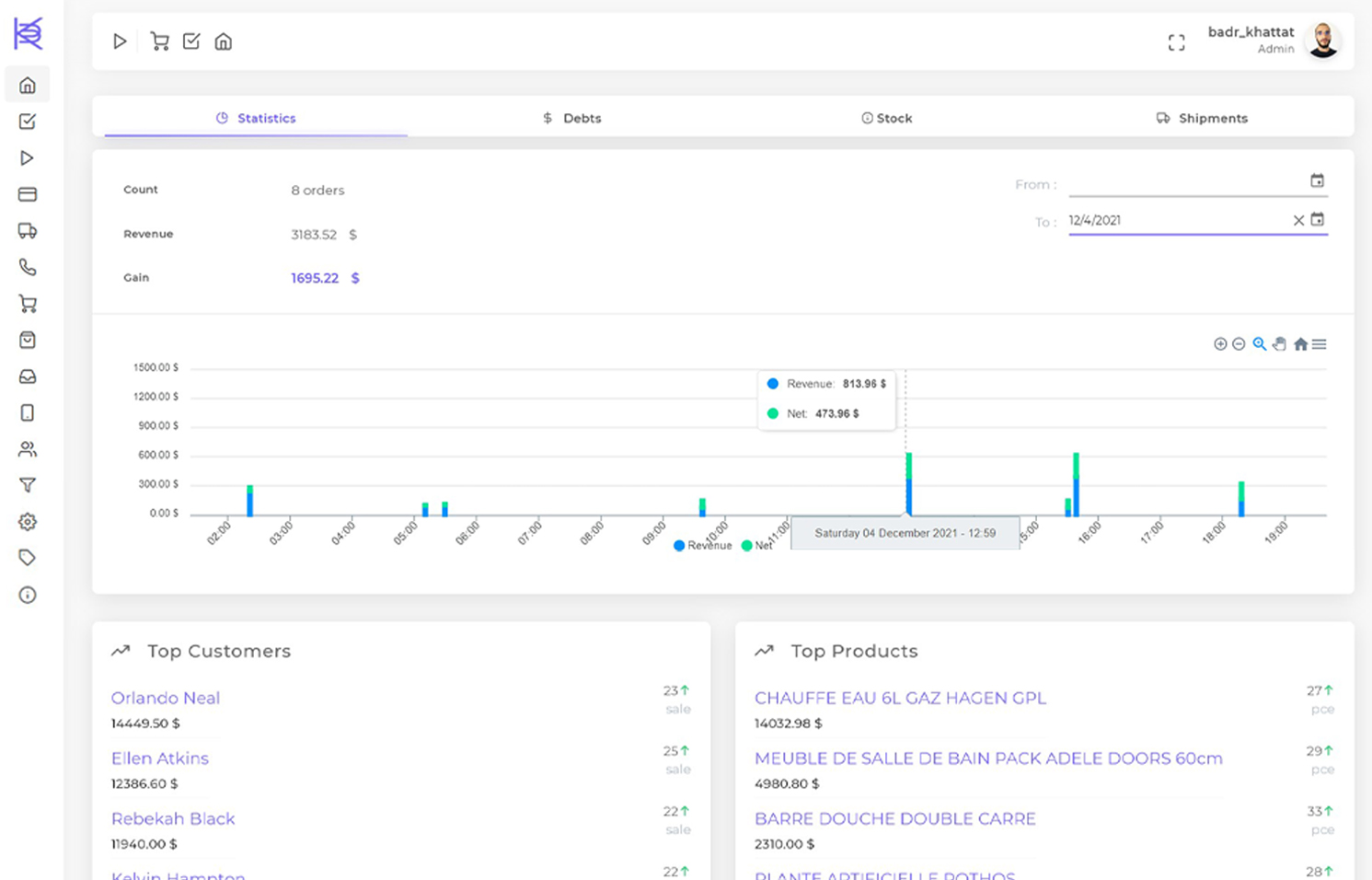The height and width of the screenshot is (880, 1372).
Task: Click the checkbox-edit icon in top toolbar
Action: [191, 41]
